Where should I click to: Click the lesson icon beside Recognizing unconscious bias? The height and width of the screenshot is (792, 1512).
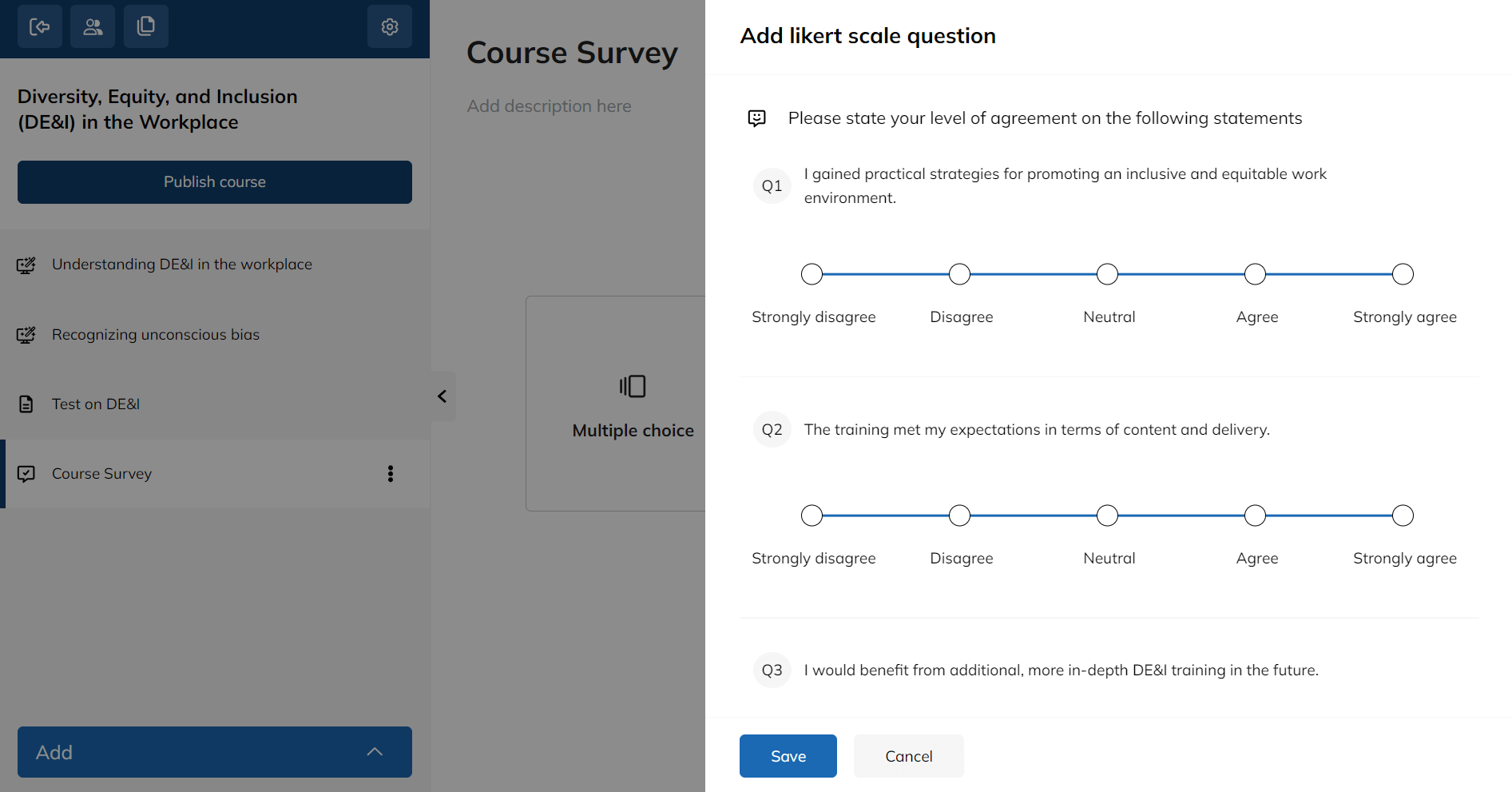pos(26,335)
